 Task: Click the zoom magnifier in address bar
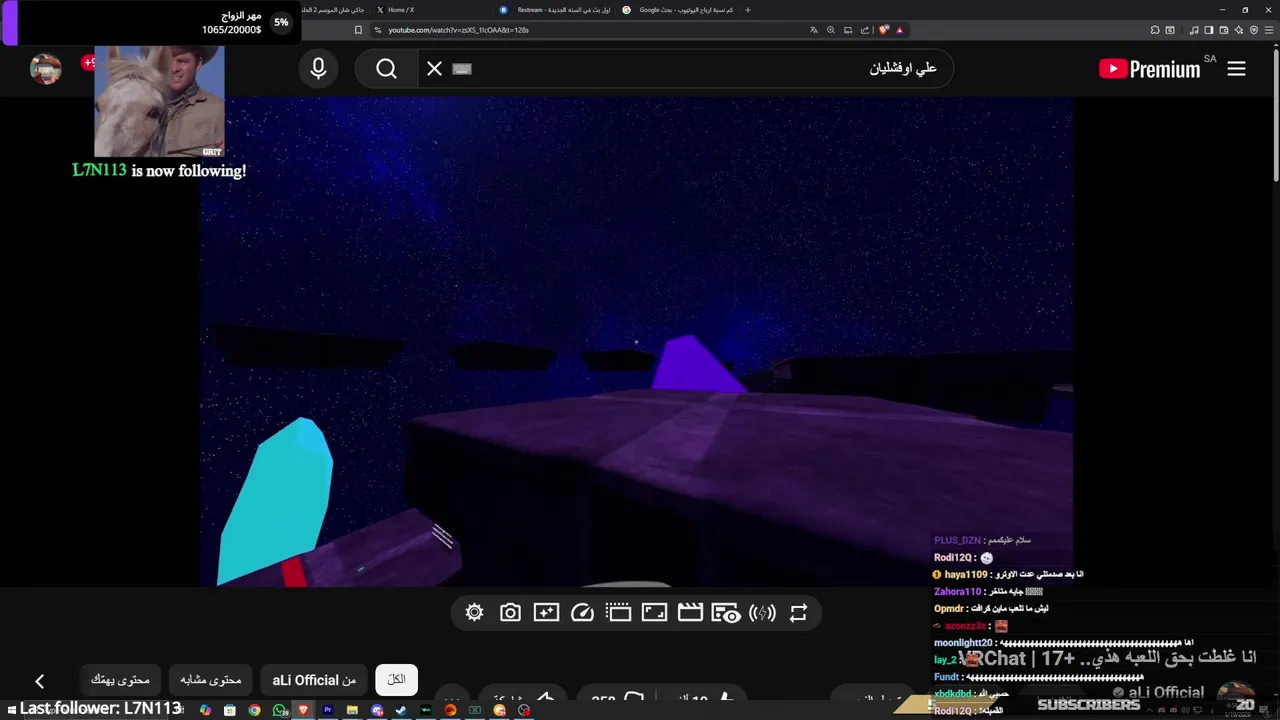(x=831, y=30)
